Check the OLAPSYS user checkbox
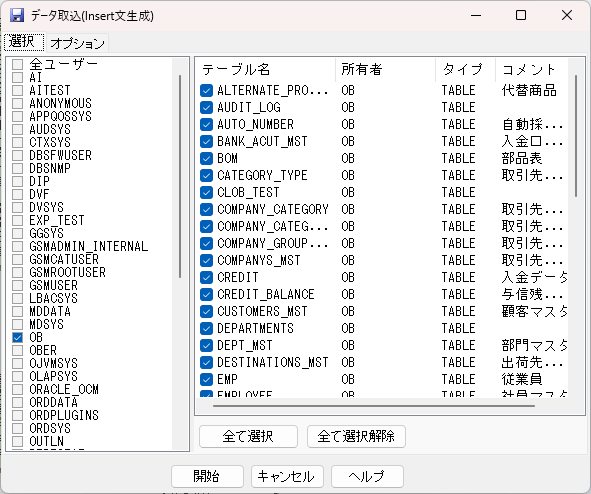Screen dimensions: 591x494 click(x=17, y=376)
